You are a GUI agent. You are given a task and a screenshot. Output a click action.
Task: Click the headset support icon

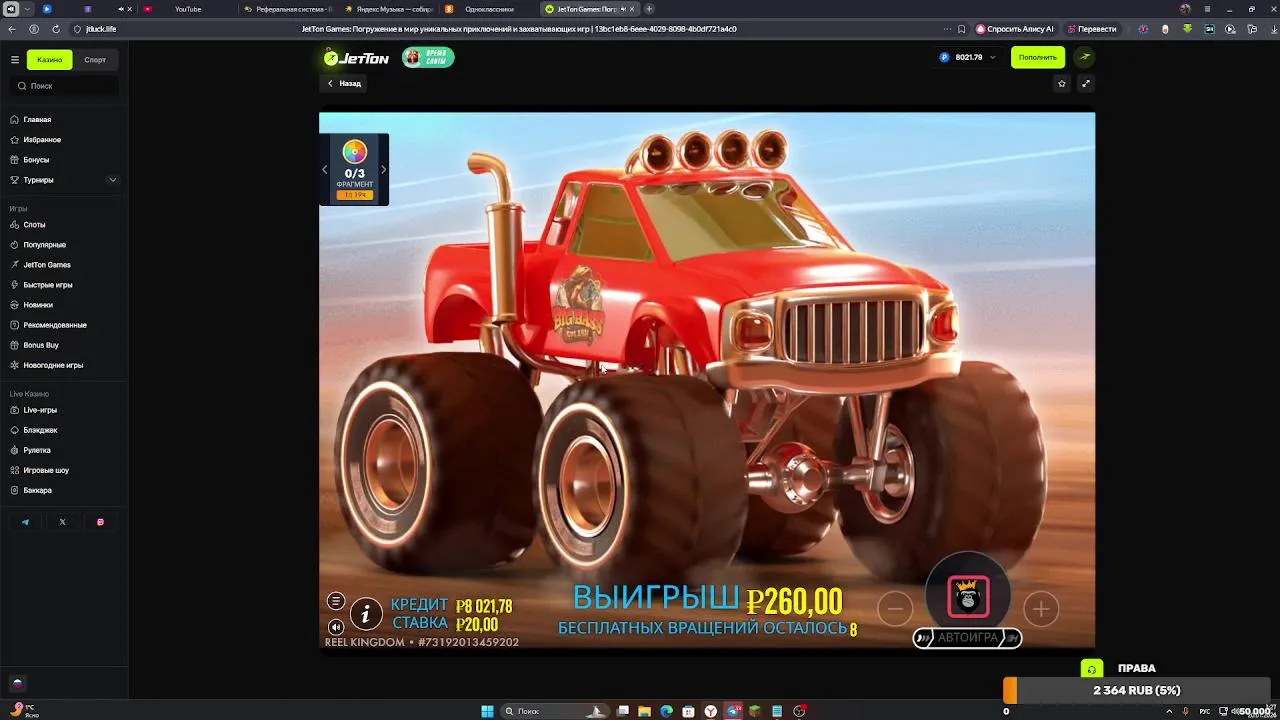click(x=1092, y=669)
